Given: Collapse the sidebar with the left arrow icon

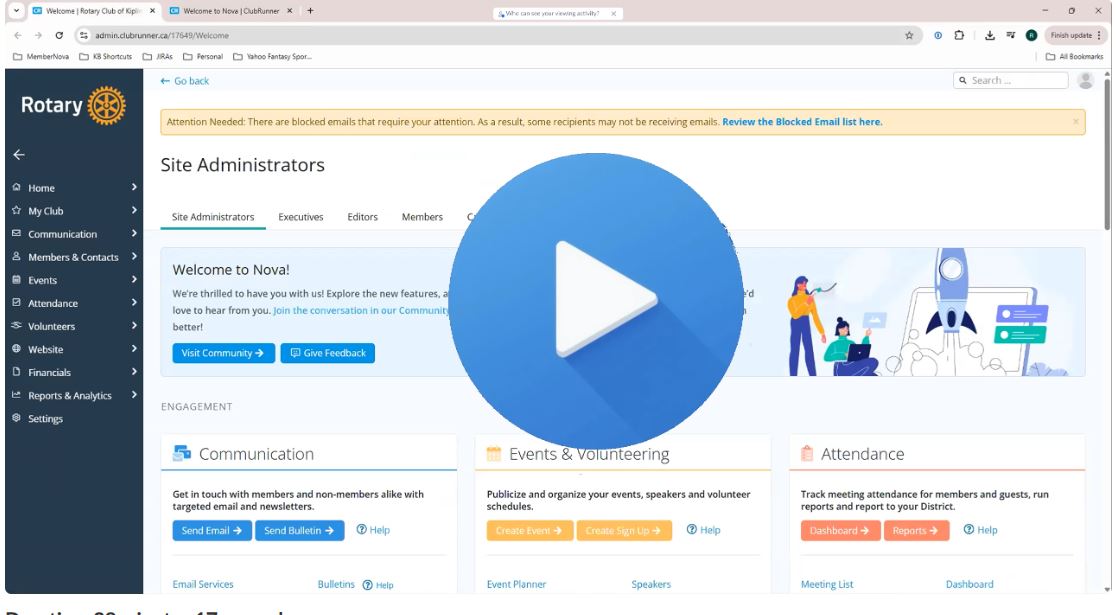Looking at the screenshot, I should click(19, 154).
